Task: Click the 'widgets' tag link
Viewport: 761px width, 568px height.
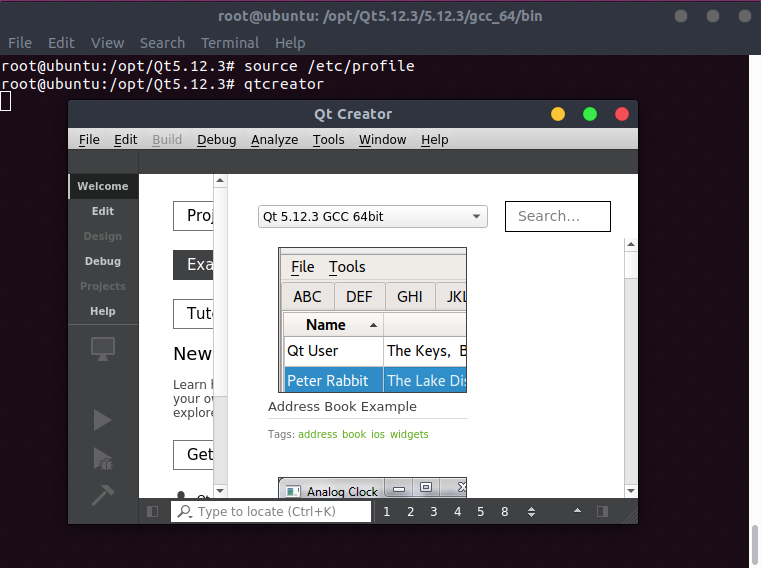Action: click(x=409, y=434)
